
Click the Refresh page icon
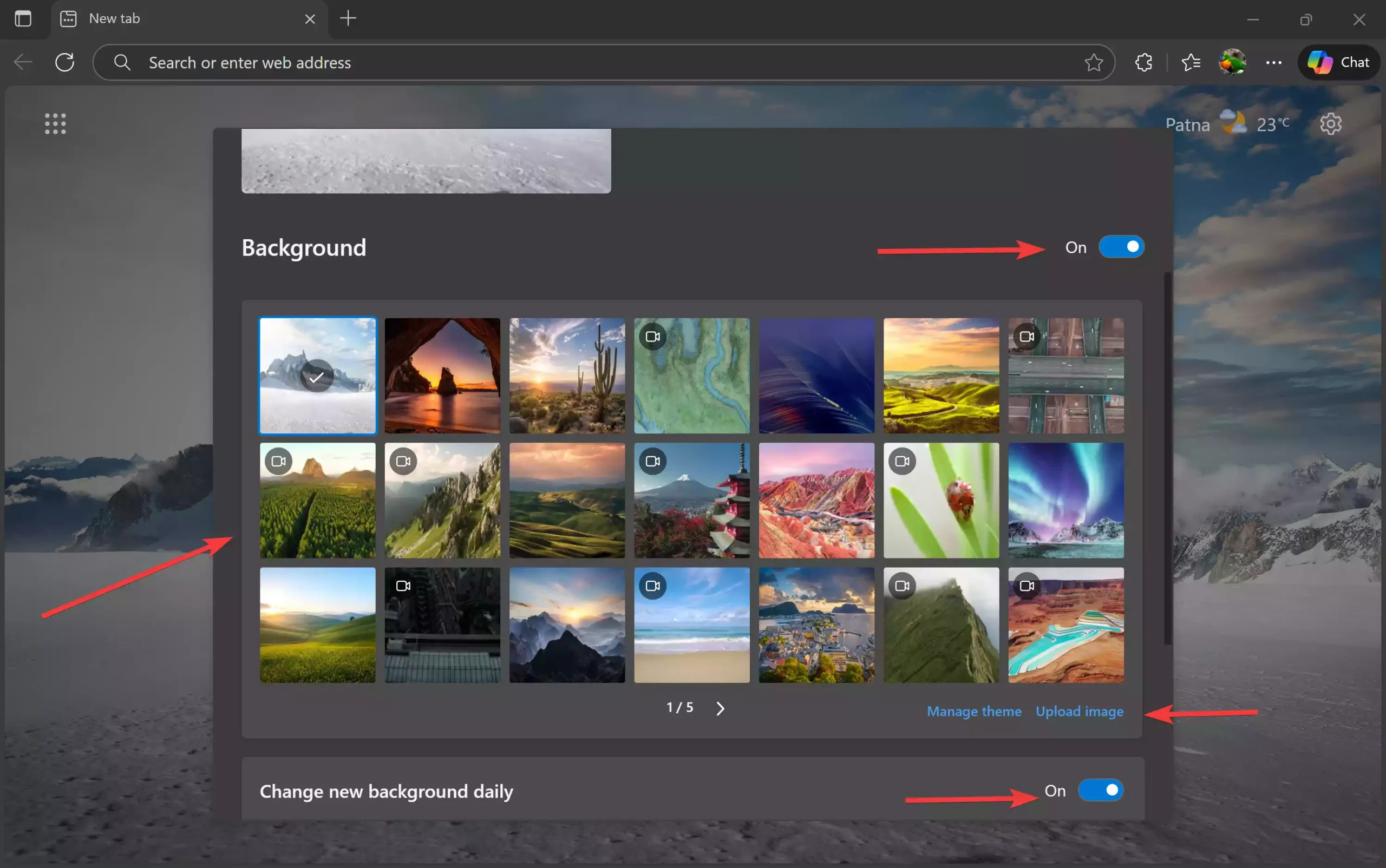click(x=65, y=62)
